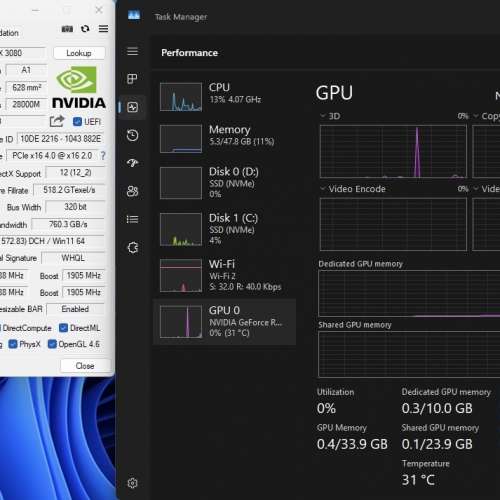Open App history from Task Manager sidebar
The height and width of the screenshot is (500, 500).
[132, 135]
